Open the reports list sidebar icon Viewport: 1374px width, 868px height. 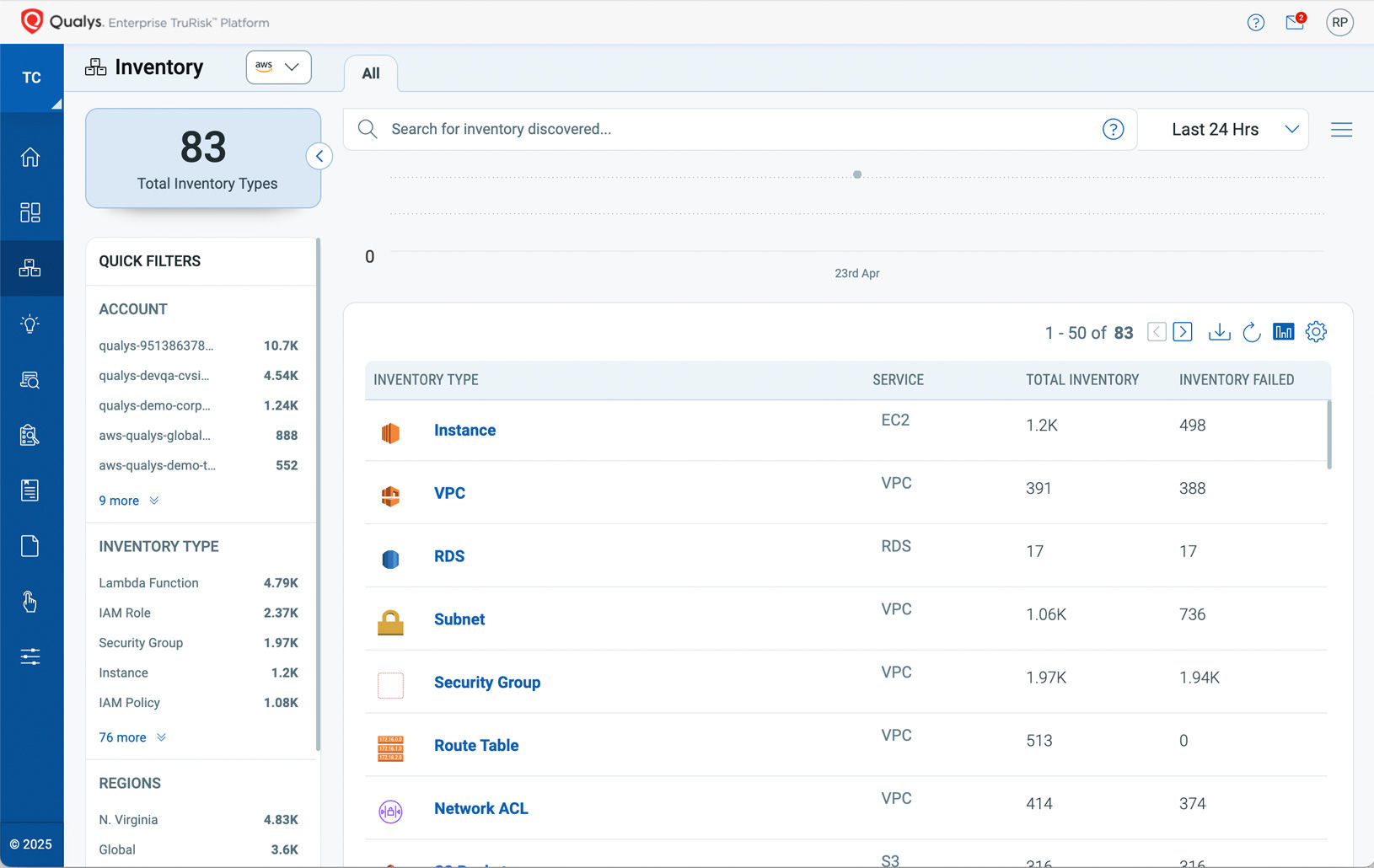point(30,490)
